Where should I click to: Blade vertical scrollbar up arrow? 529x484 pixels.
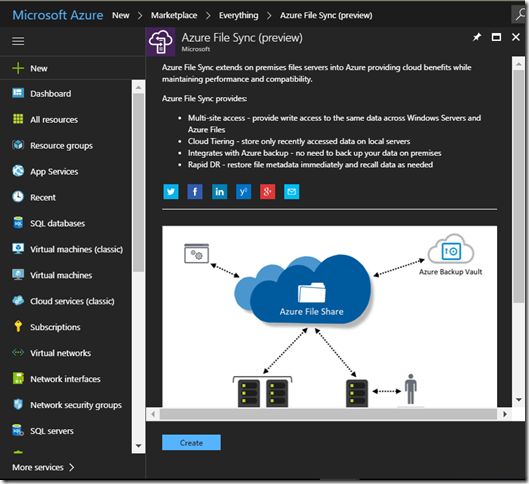point(519,64)
